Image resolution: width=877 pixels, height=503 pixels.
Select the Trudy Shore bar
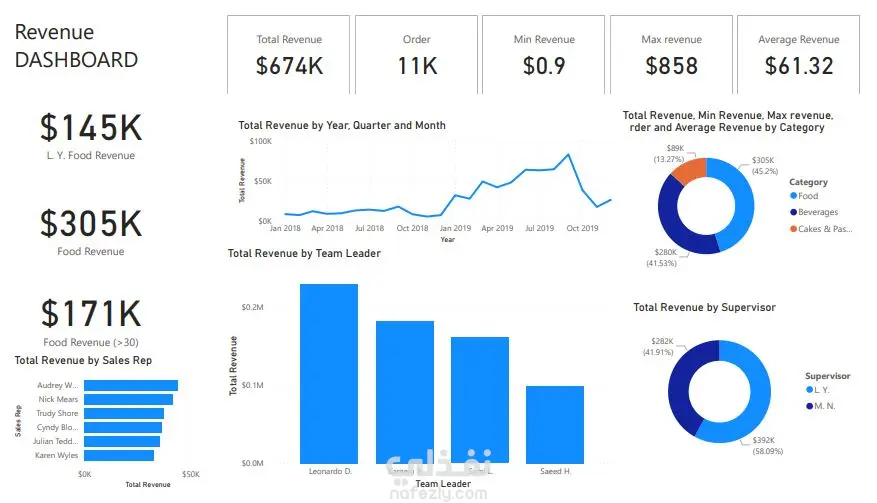click(124, 413)
